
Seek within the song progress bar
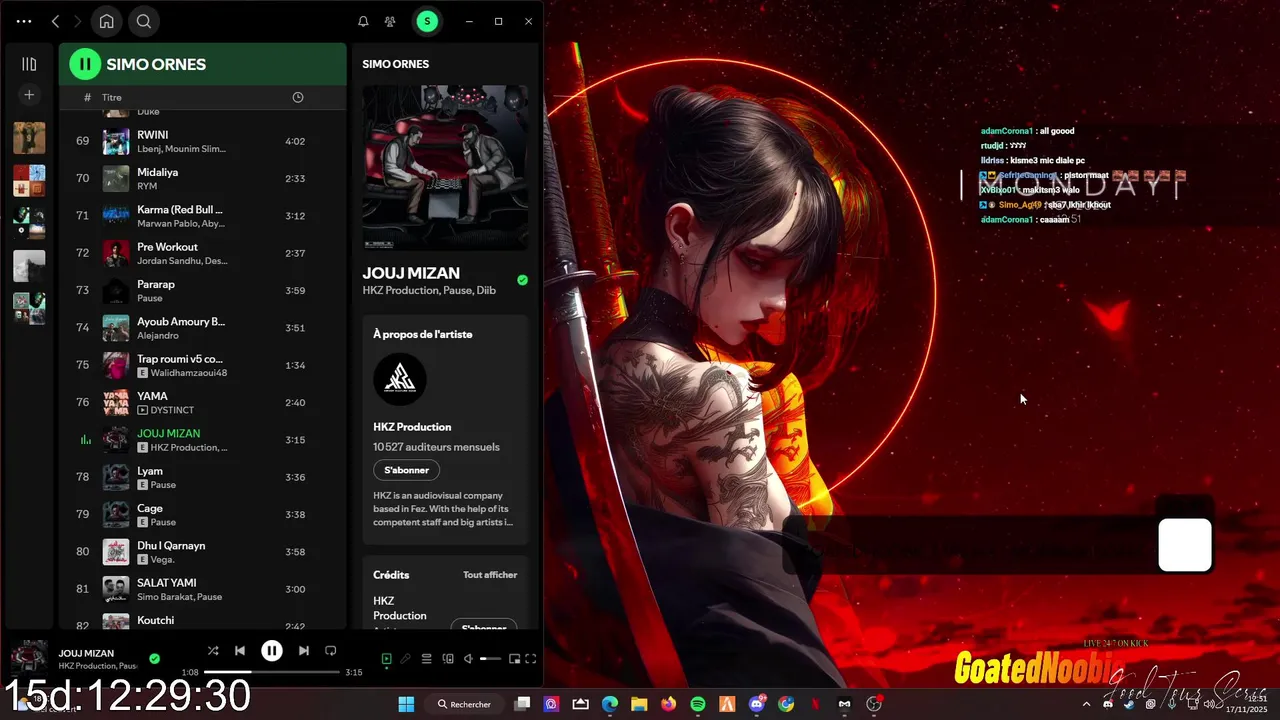click(x=272, y=672)
